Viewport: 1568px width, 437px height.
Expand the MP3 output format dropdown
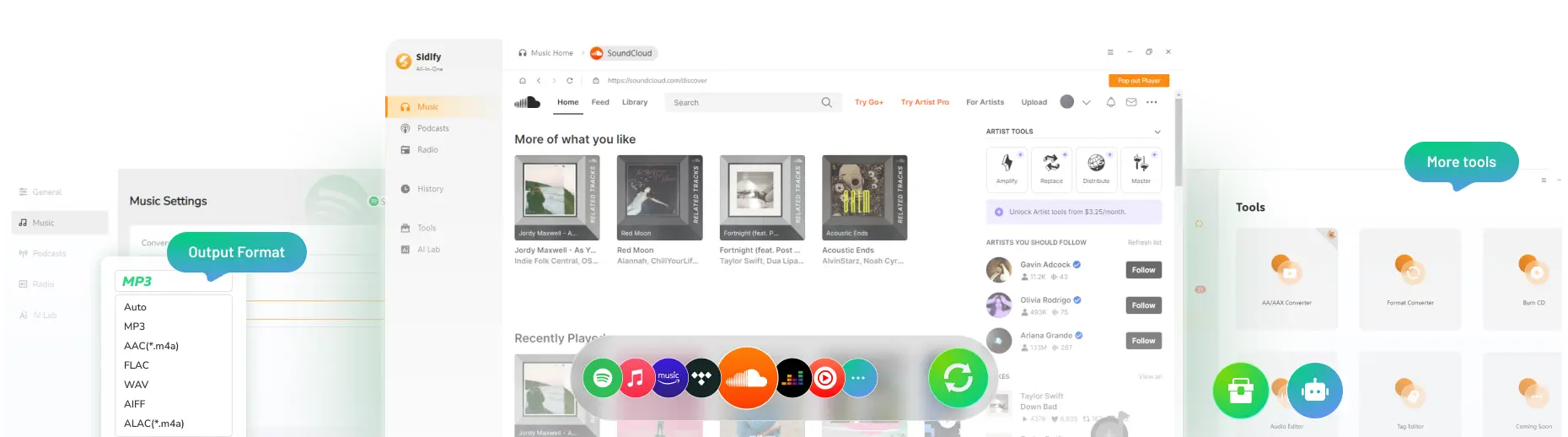[173, 282]
